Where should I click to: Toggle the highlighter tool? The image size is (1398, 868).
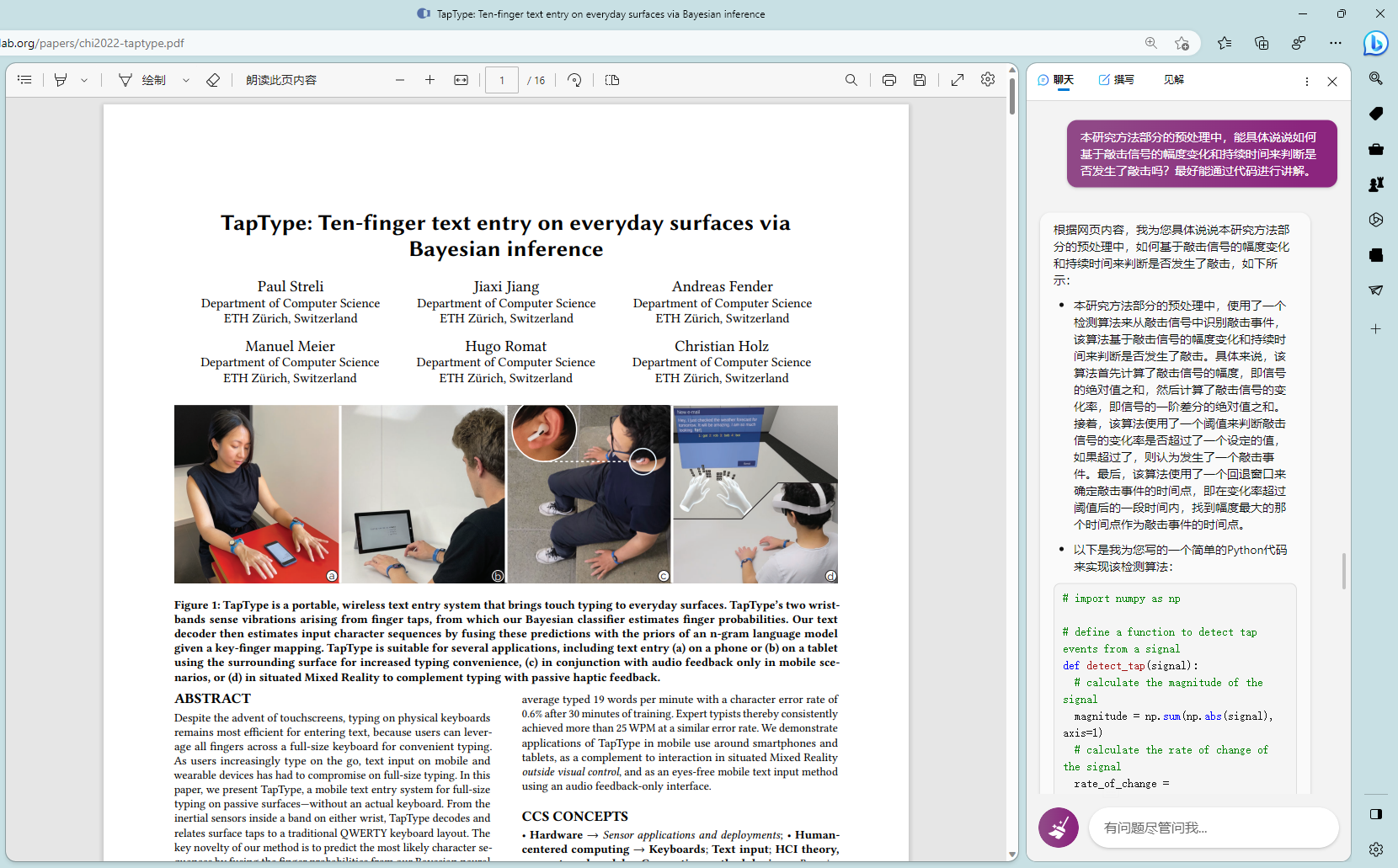[x=61, y=80]
